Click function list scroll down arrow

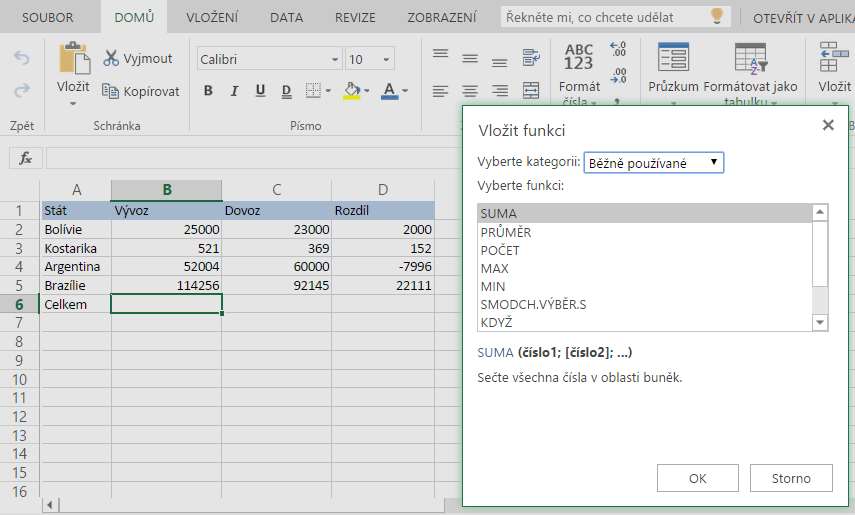coord(820,322)
